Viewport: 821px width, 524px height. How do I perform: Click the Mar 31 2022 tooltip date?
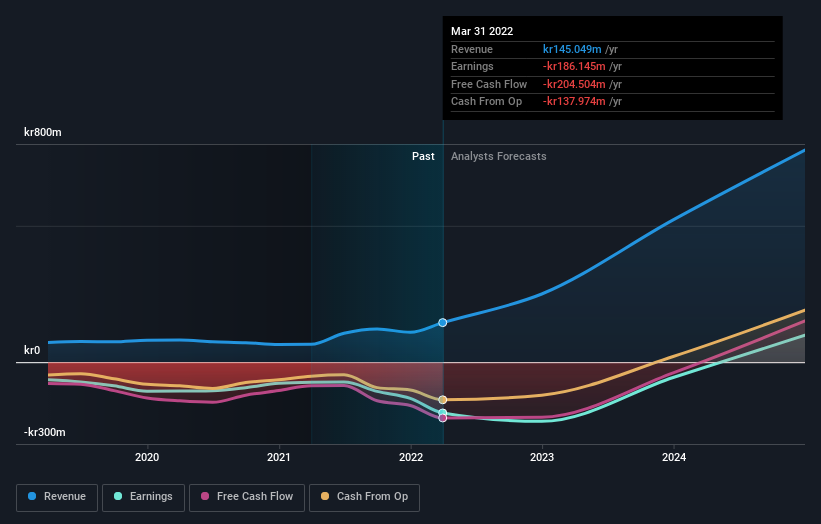482,31
